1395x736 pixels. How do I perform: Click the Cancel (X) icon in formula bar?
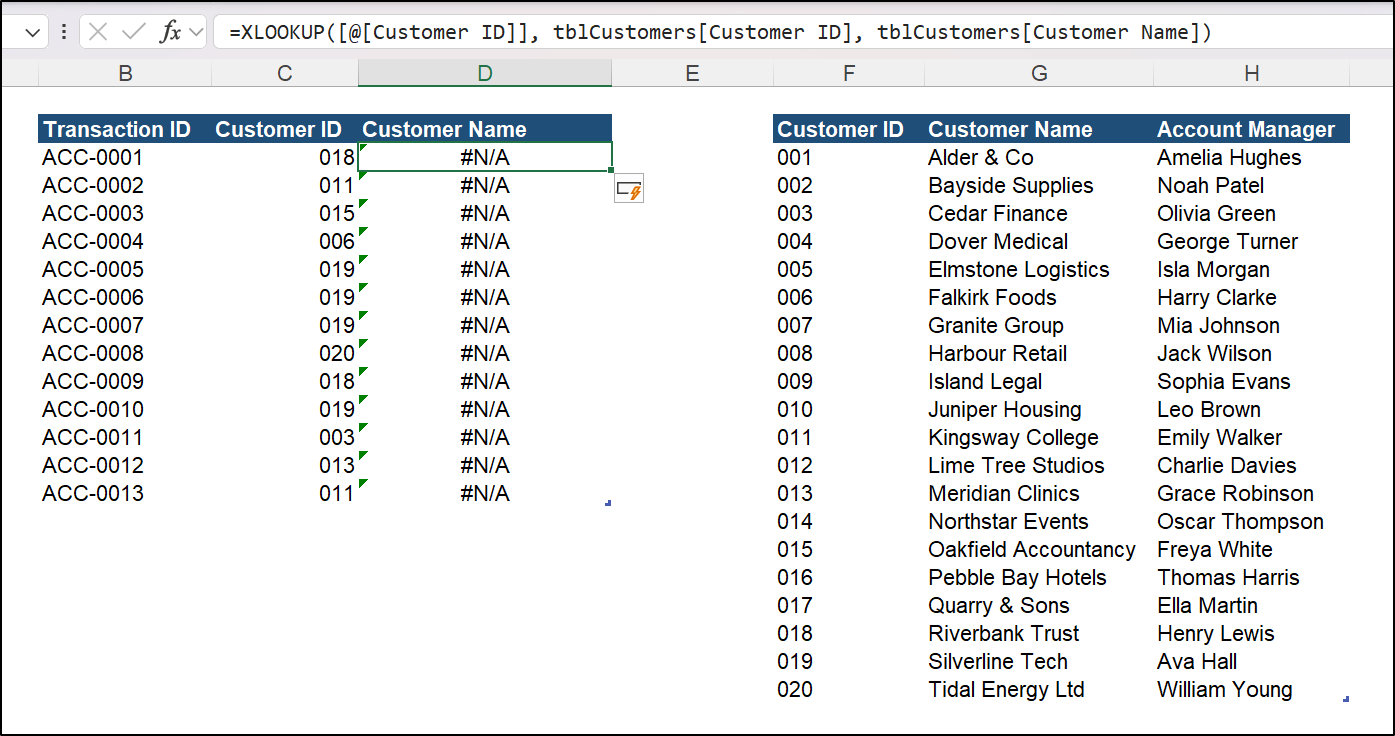click(98, 32)
